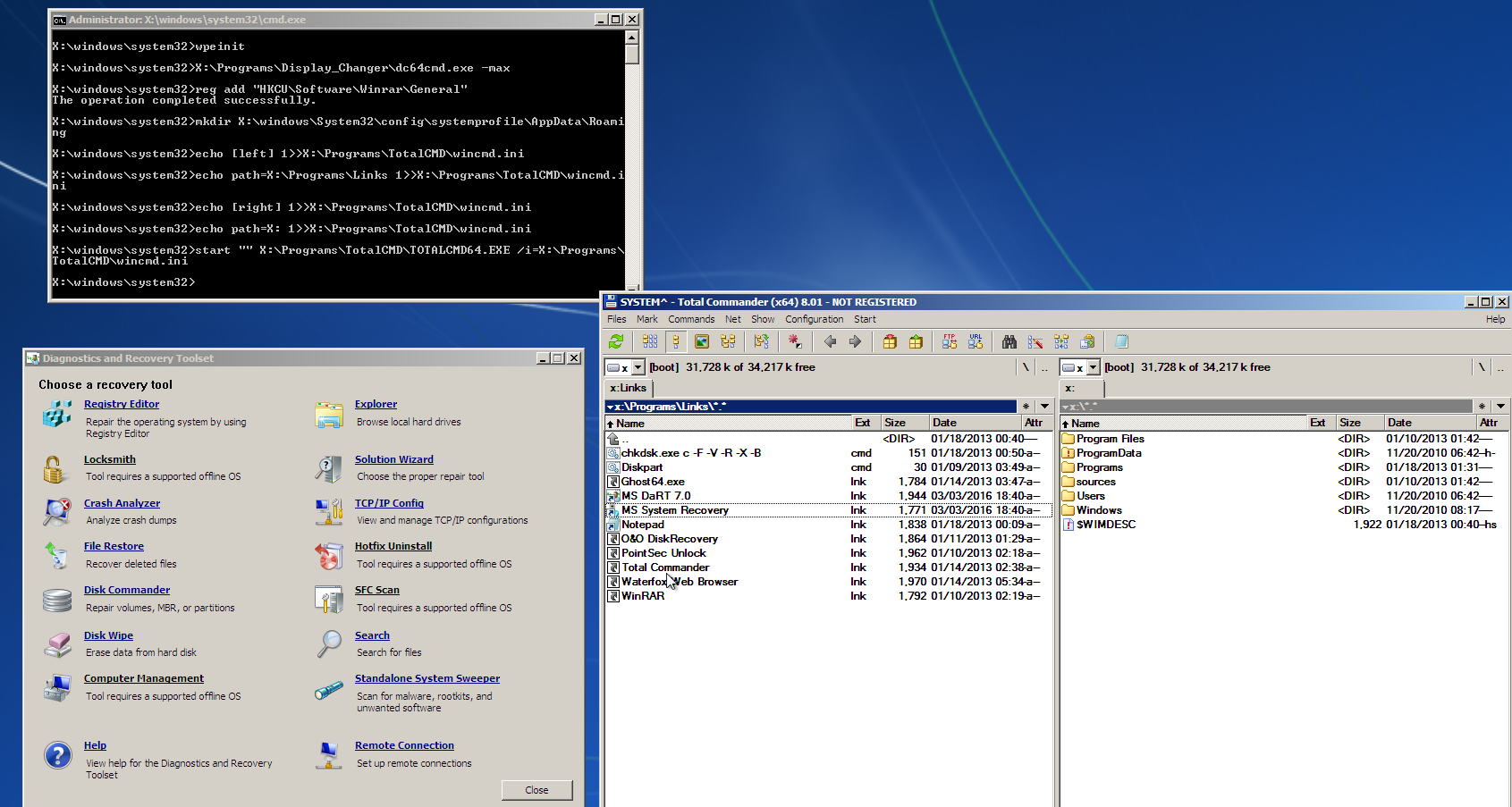The width and height of the screenshot is (1512, 807).
Task: Click the branch view toolbar icon
Action: [x=761, y=341]
